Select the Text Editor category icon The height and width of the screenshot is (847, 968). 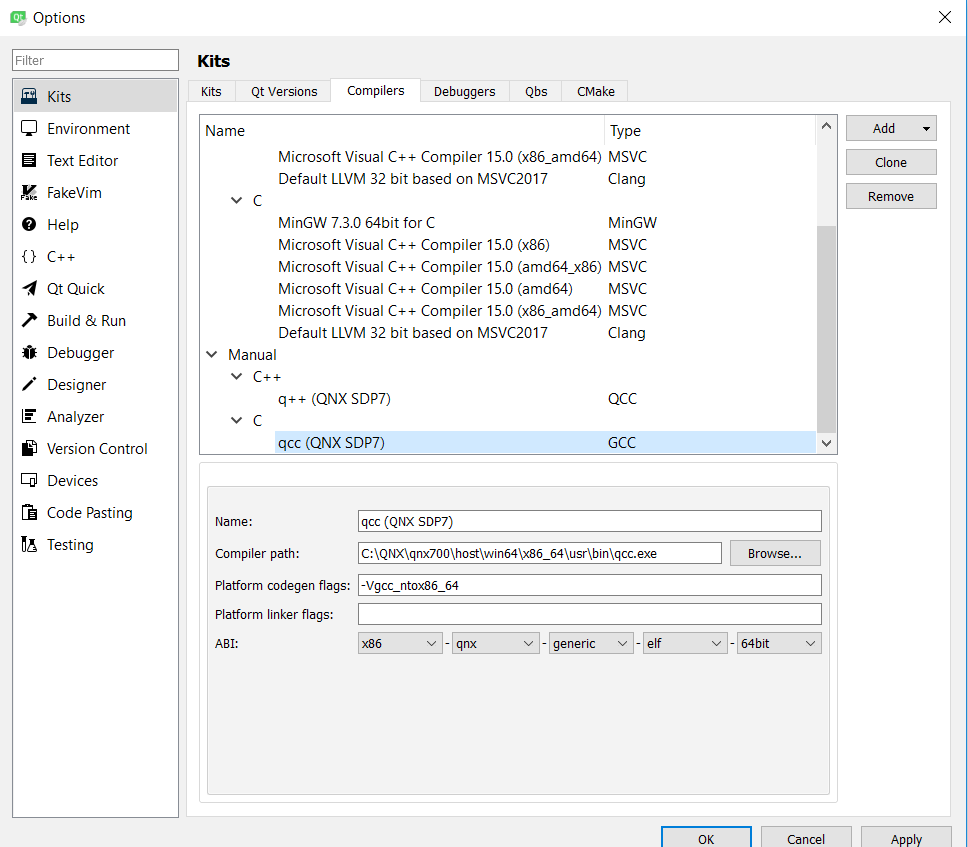tap(29, 161)
